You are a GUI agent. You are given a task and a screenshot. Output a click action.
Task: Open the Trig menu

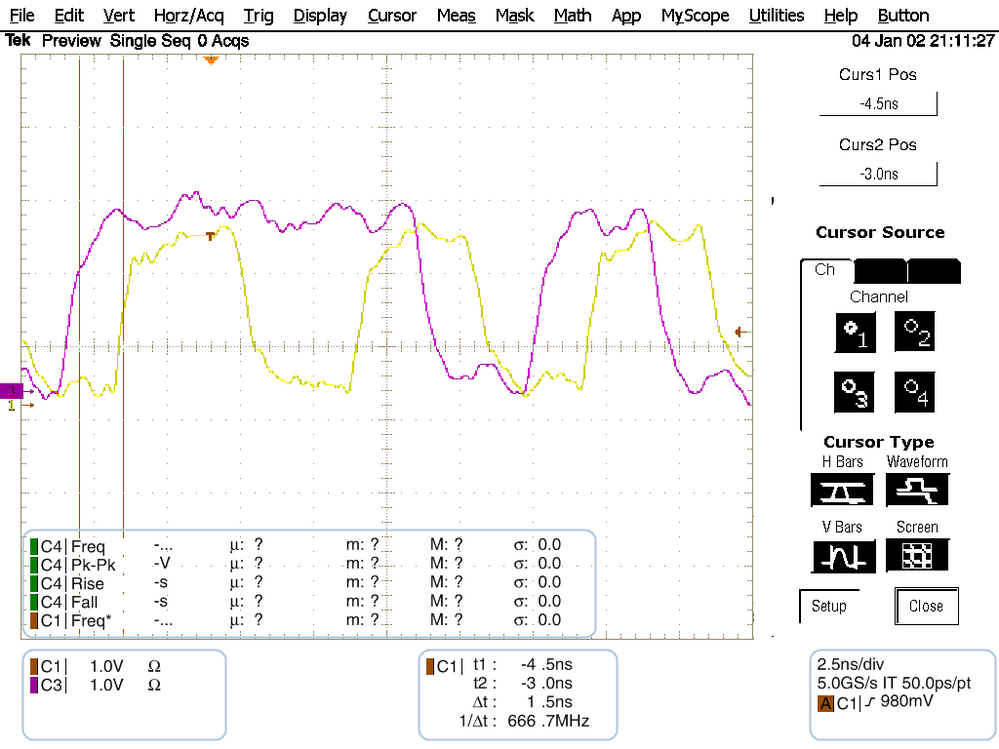pos(258,16)
